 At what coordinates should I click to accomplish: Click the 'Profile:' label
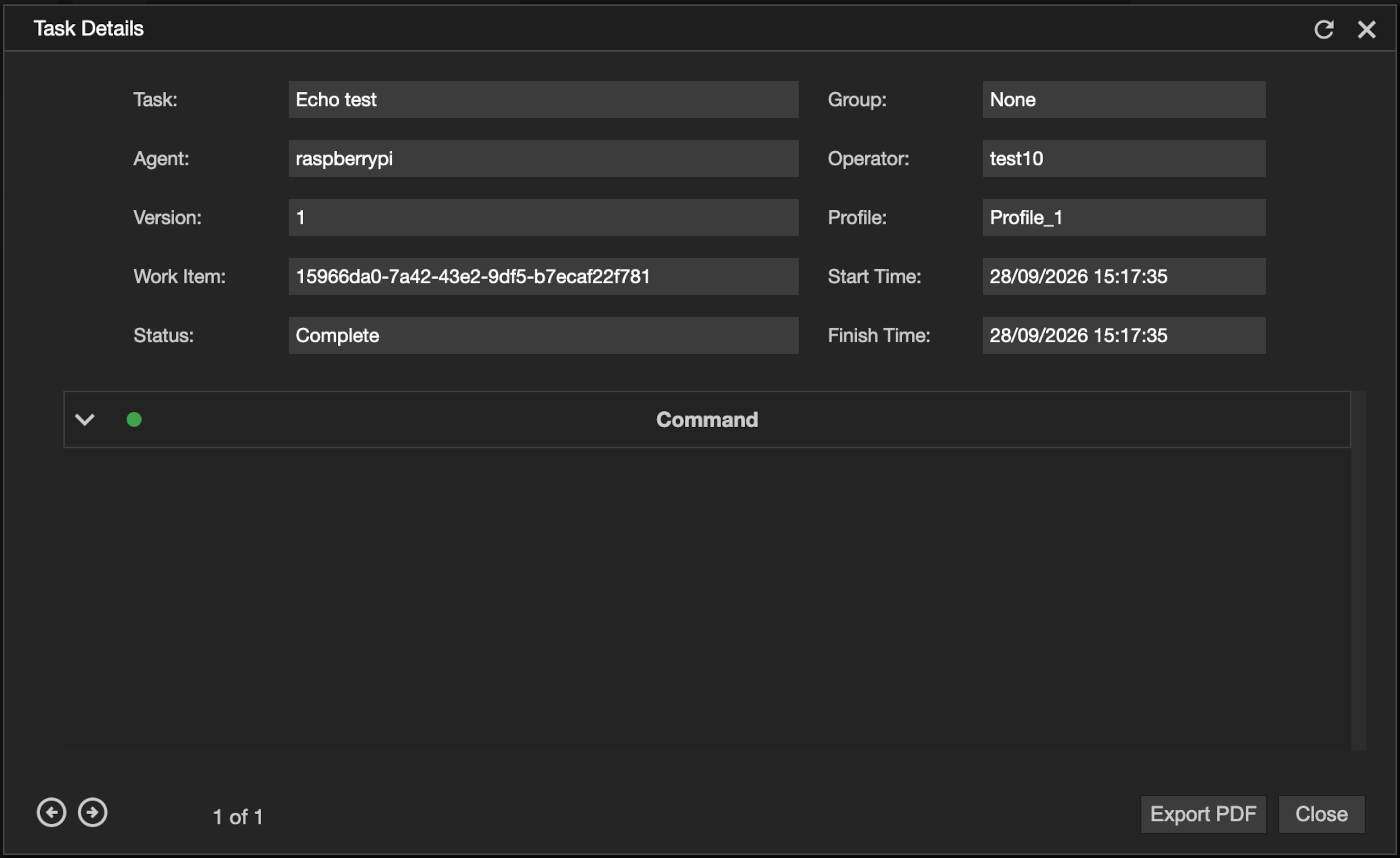[857, 218]
